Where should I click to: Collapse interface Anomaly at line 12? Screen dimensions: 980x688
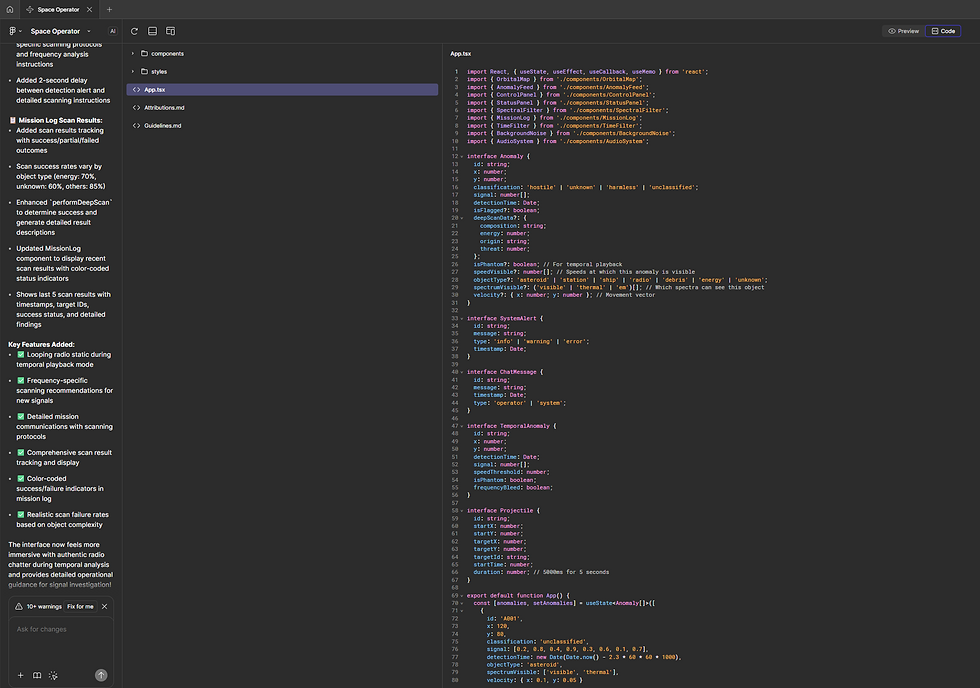[x=462, y=157]
